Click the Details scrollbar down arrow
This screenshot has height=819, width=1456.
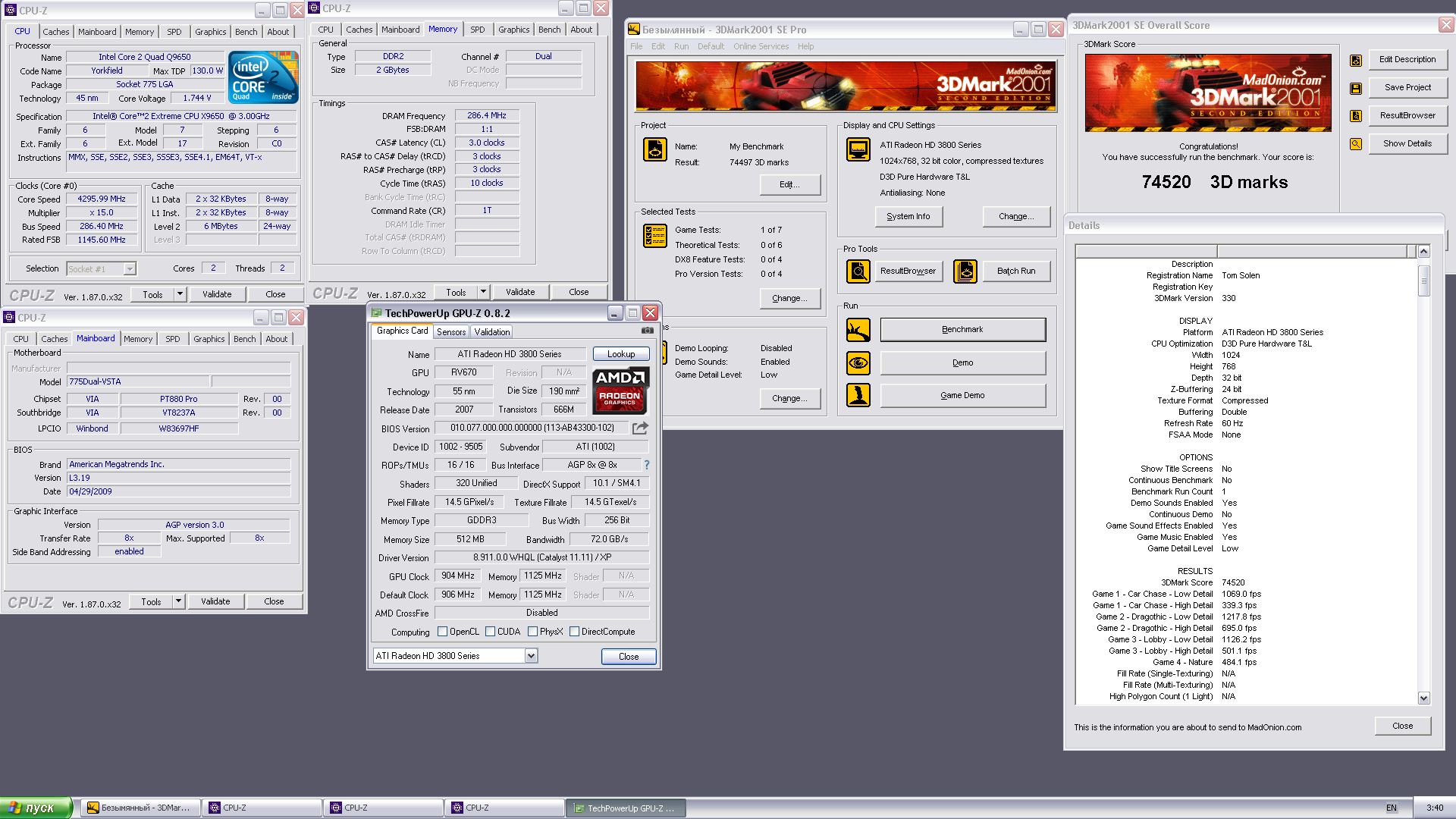click(x=1423, y=698)
